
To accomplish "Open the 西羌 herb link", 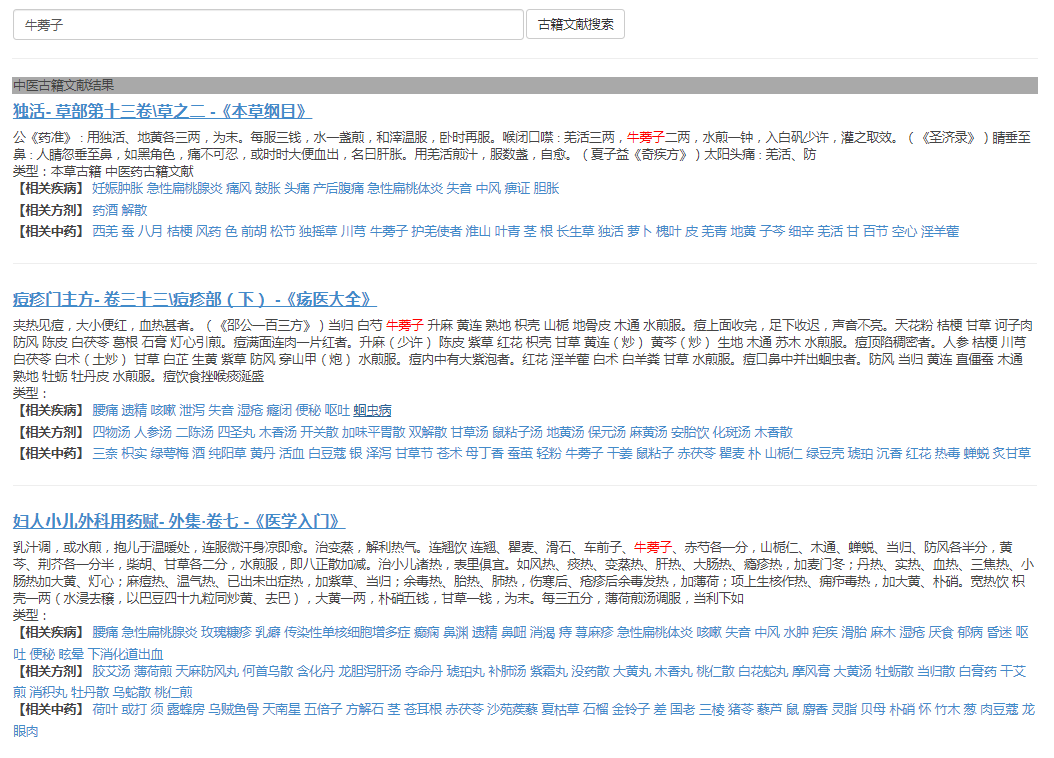I will point(105,231).
